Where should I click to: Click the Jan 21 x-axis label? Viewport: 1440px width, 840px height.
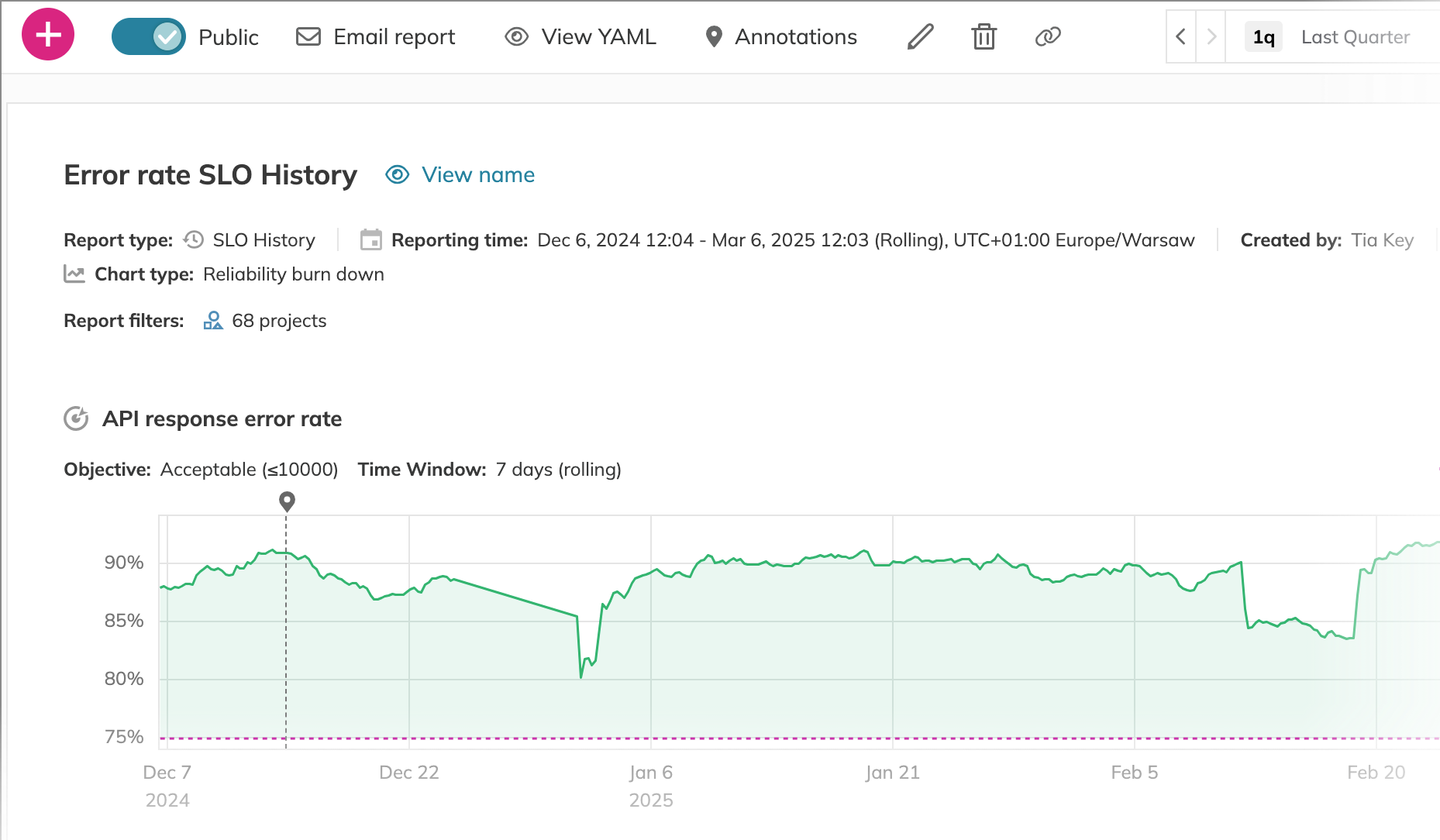893,773
